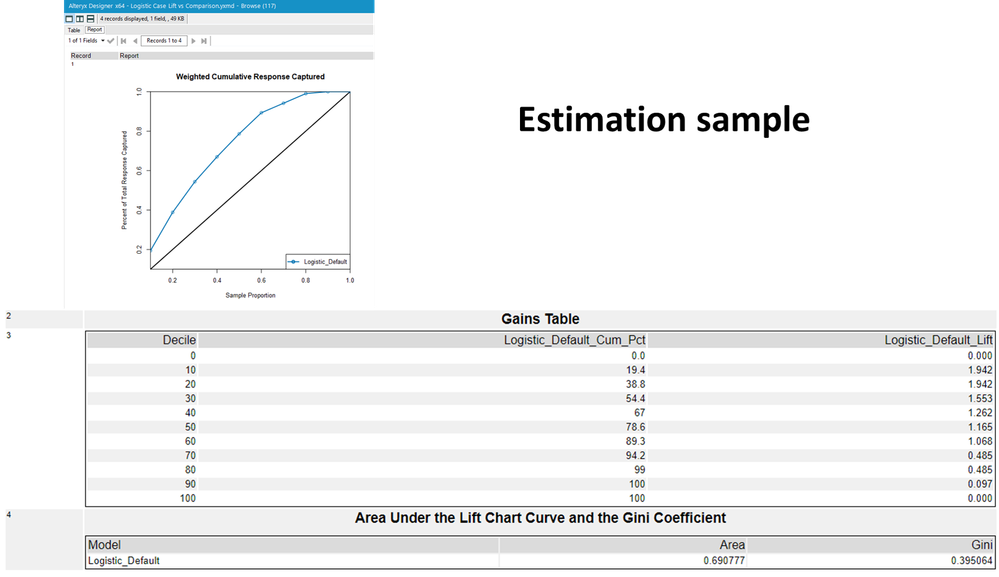Screen dimensions: 999x577
Task: Switch to the Table tab
Action: click(x=74, y=30)
